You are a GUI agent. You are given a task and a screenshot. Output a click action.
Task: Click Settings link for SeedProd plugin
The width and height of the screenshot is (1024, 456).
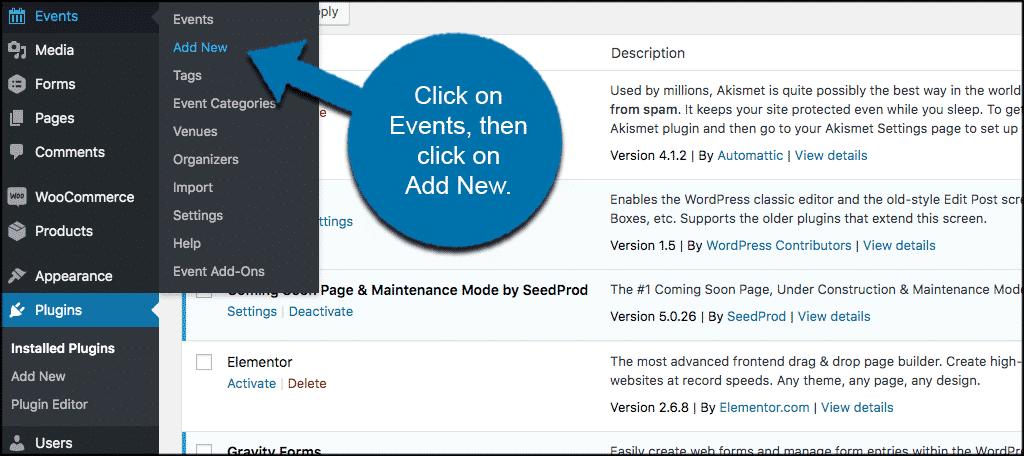(x=252, y=312)
